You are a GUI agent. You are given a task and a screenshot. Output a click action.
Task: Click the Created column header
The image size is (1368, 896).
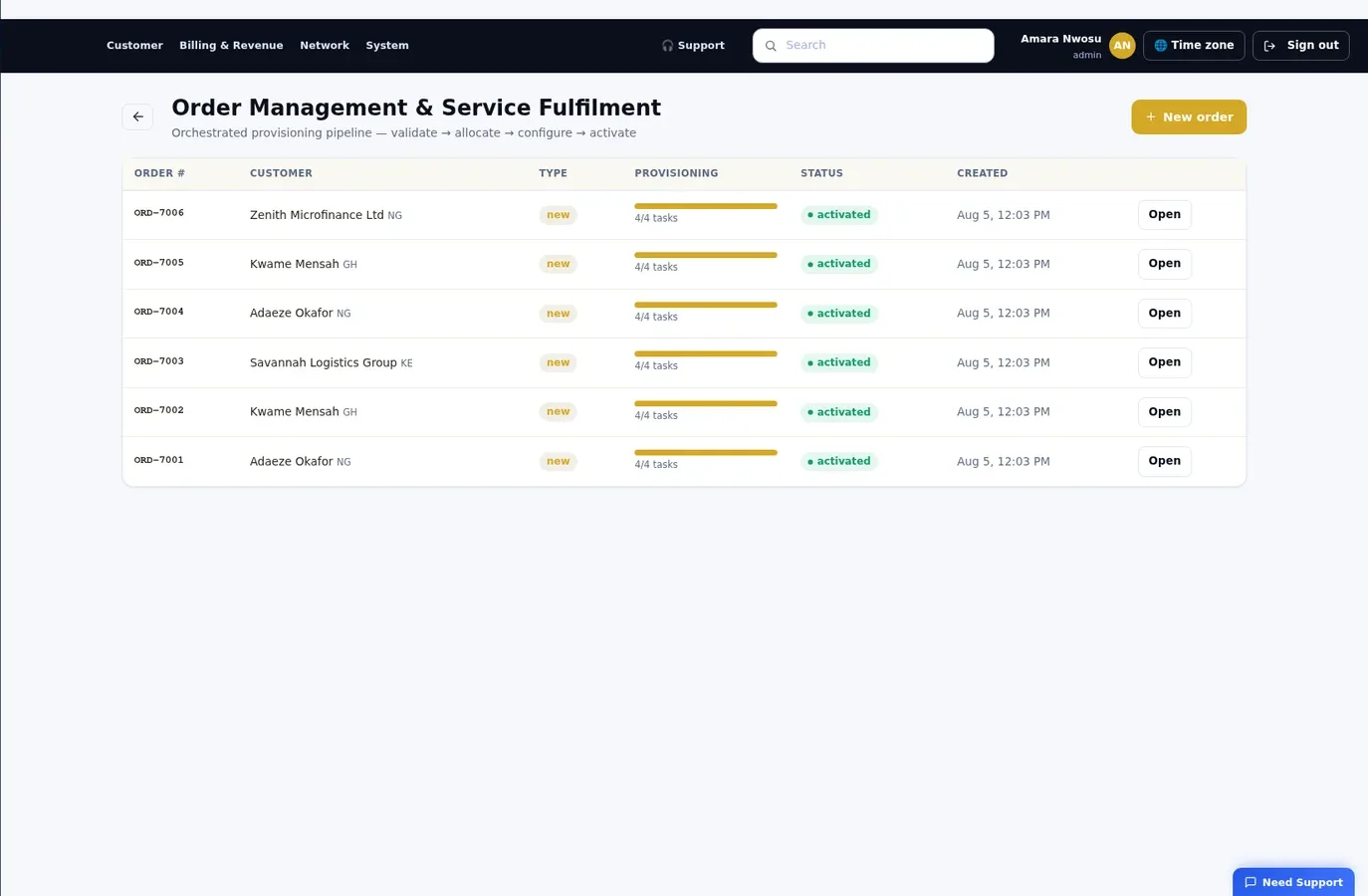coord(983,173)
